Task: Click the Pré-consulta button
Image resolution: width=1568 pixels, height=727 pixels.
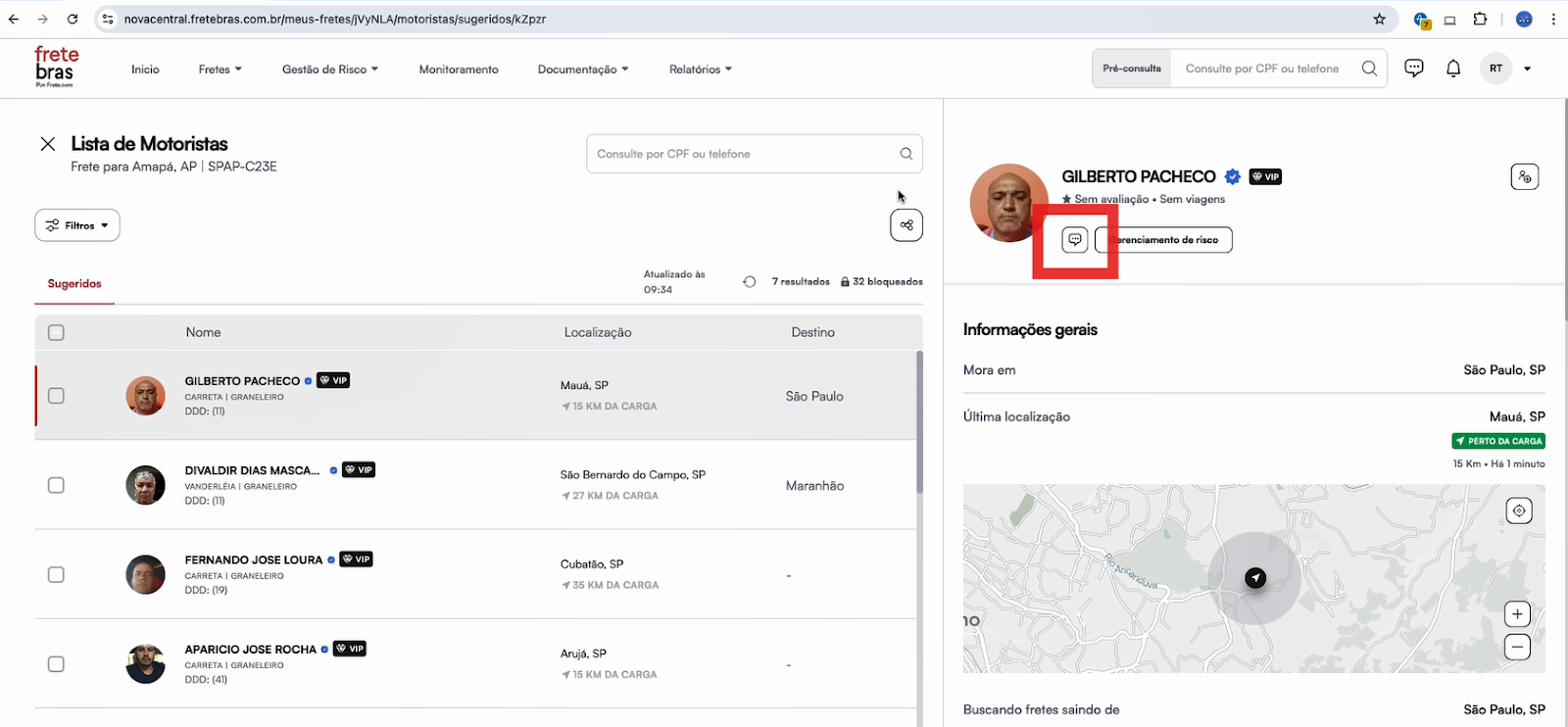Action: pyautogui.click(x=1132, y=69)
